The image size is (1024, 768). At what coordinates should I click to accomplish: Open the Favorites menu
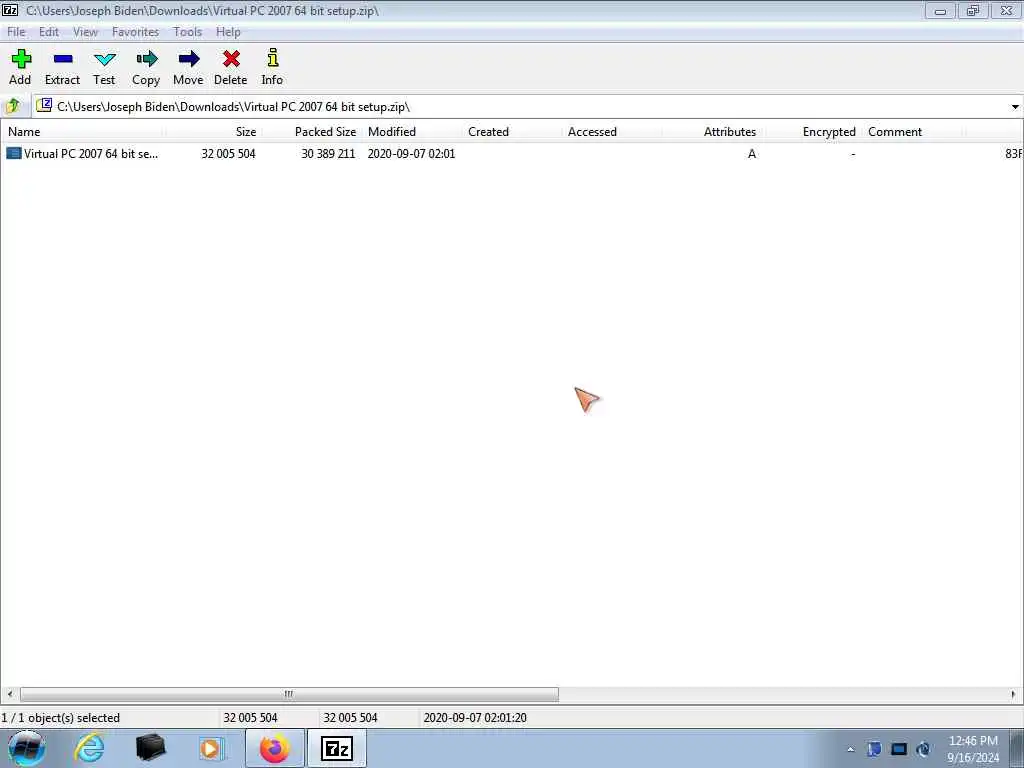tap(135, 32)
